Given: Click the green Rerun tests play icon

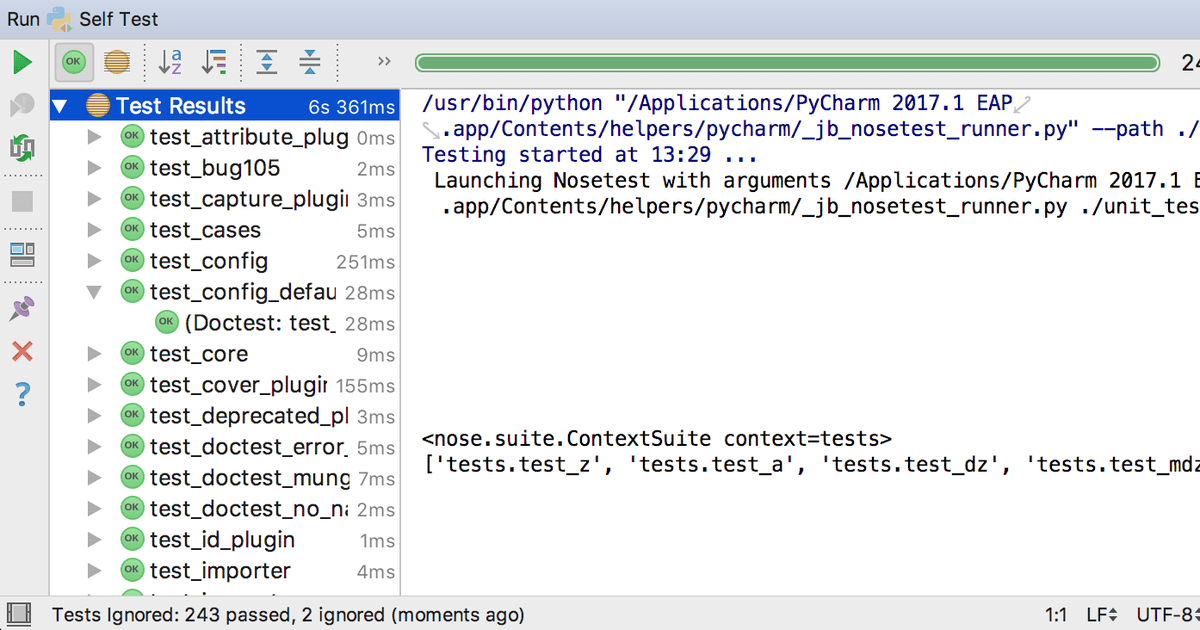Looking at the screenshot, I should tap(22, 63).
